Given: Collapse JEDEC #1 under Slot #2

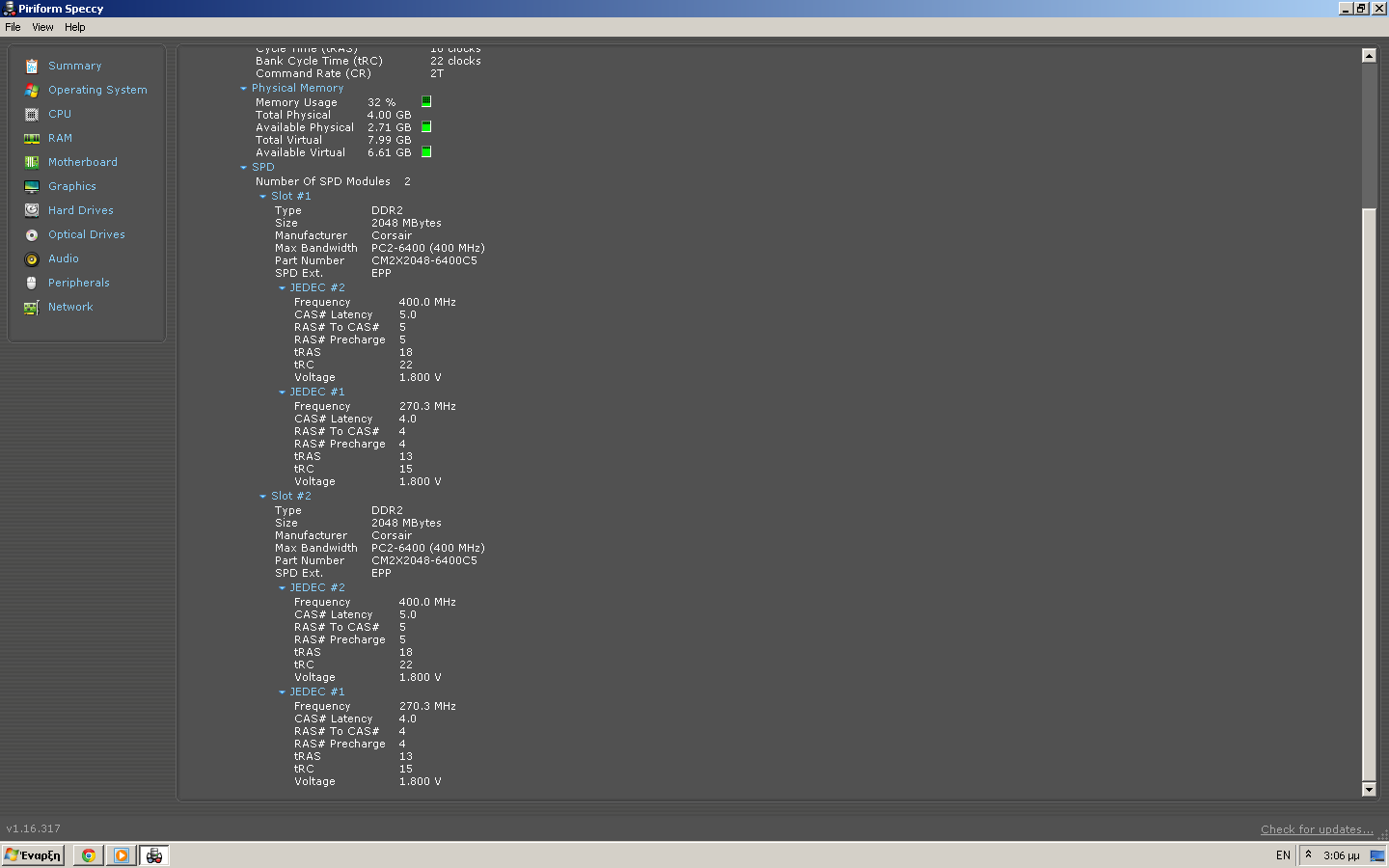Looking at the screenshot, I should click(x=283, y=692).
